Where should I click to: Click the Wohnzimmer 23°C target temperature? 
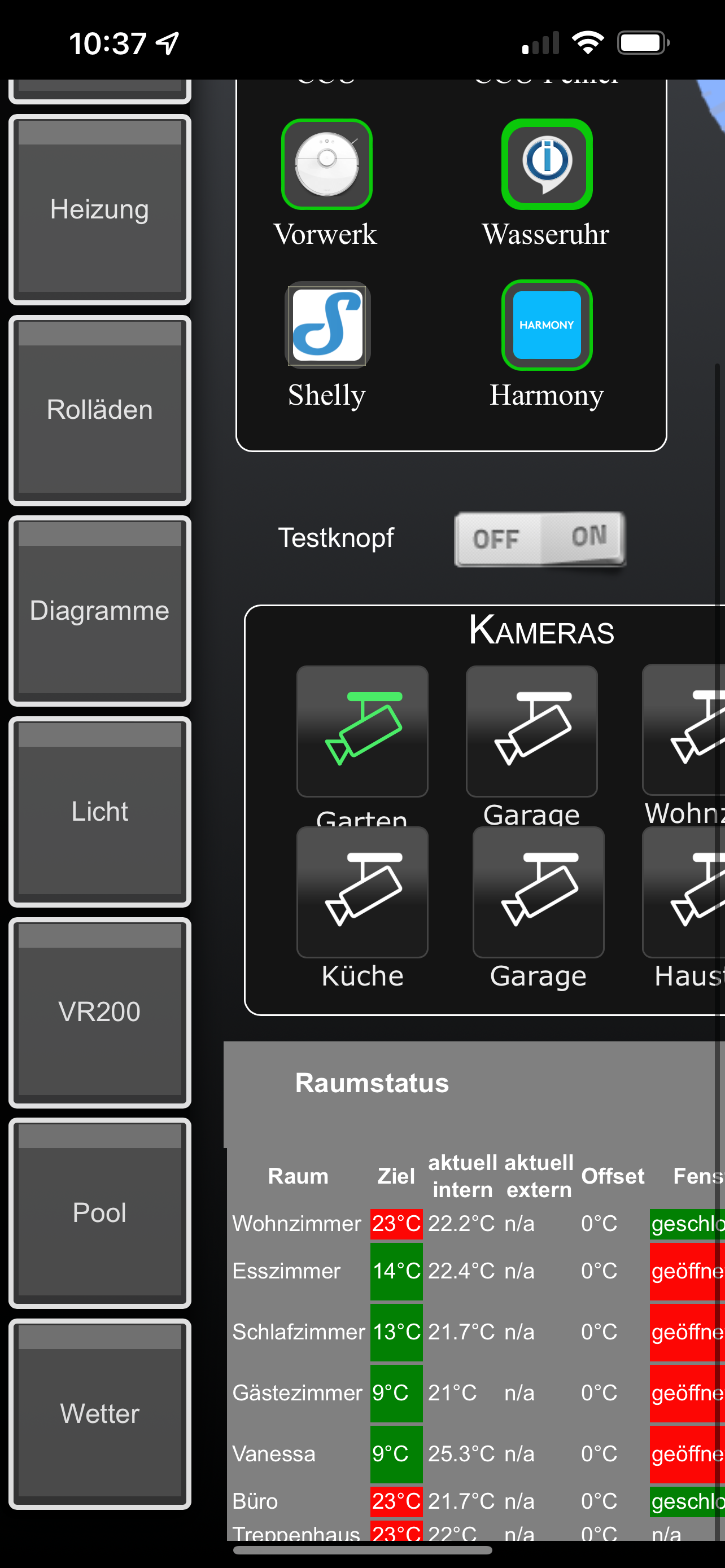[396, 1224]
